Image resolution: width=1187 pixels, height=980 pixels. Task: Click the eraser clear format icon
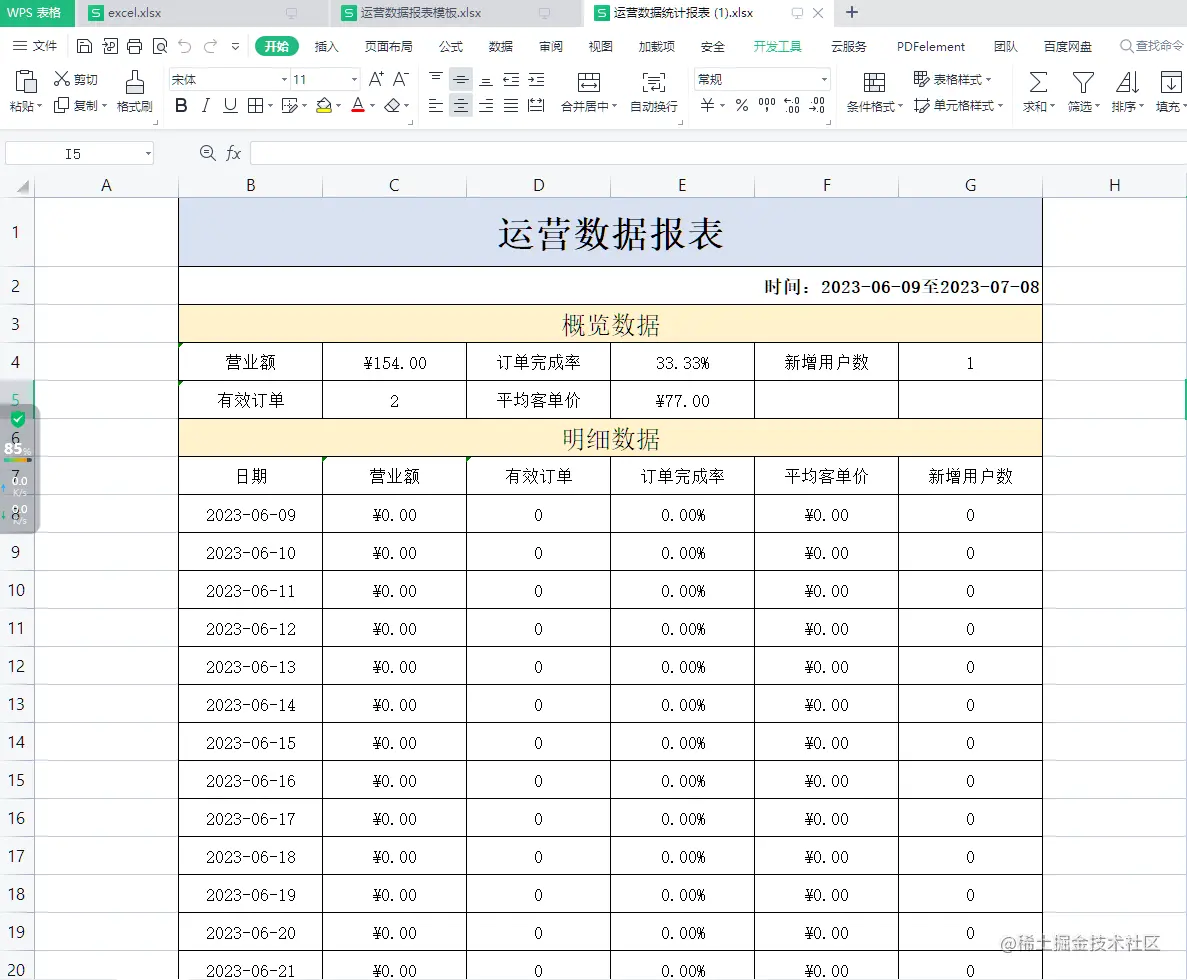pyautogui.click(x=392, y=105)
